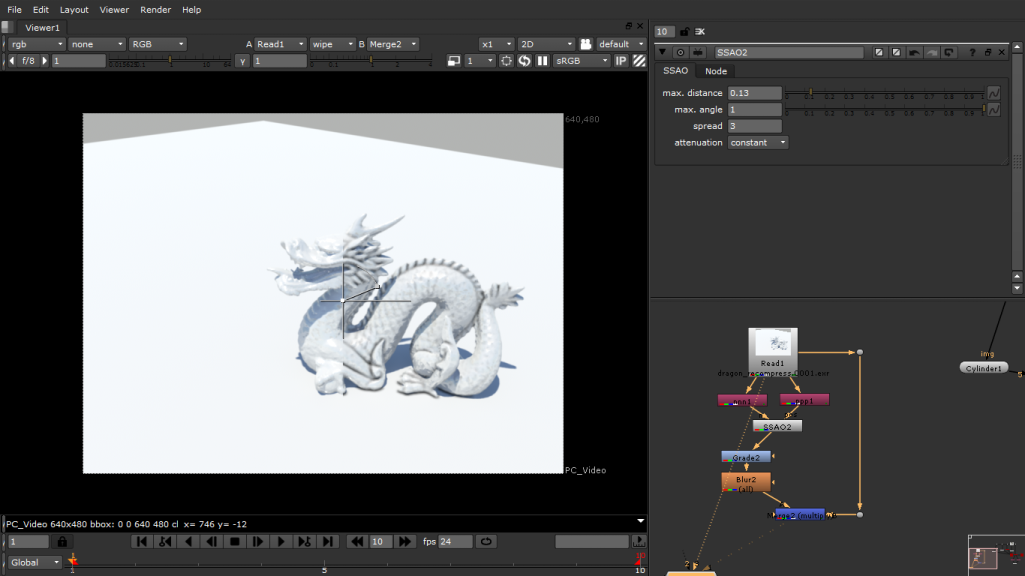The height and width of the screenshot is (576, 1025).
Task: Toggle gamma Y button
Action: [x=243, y=61]
